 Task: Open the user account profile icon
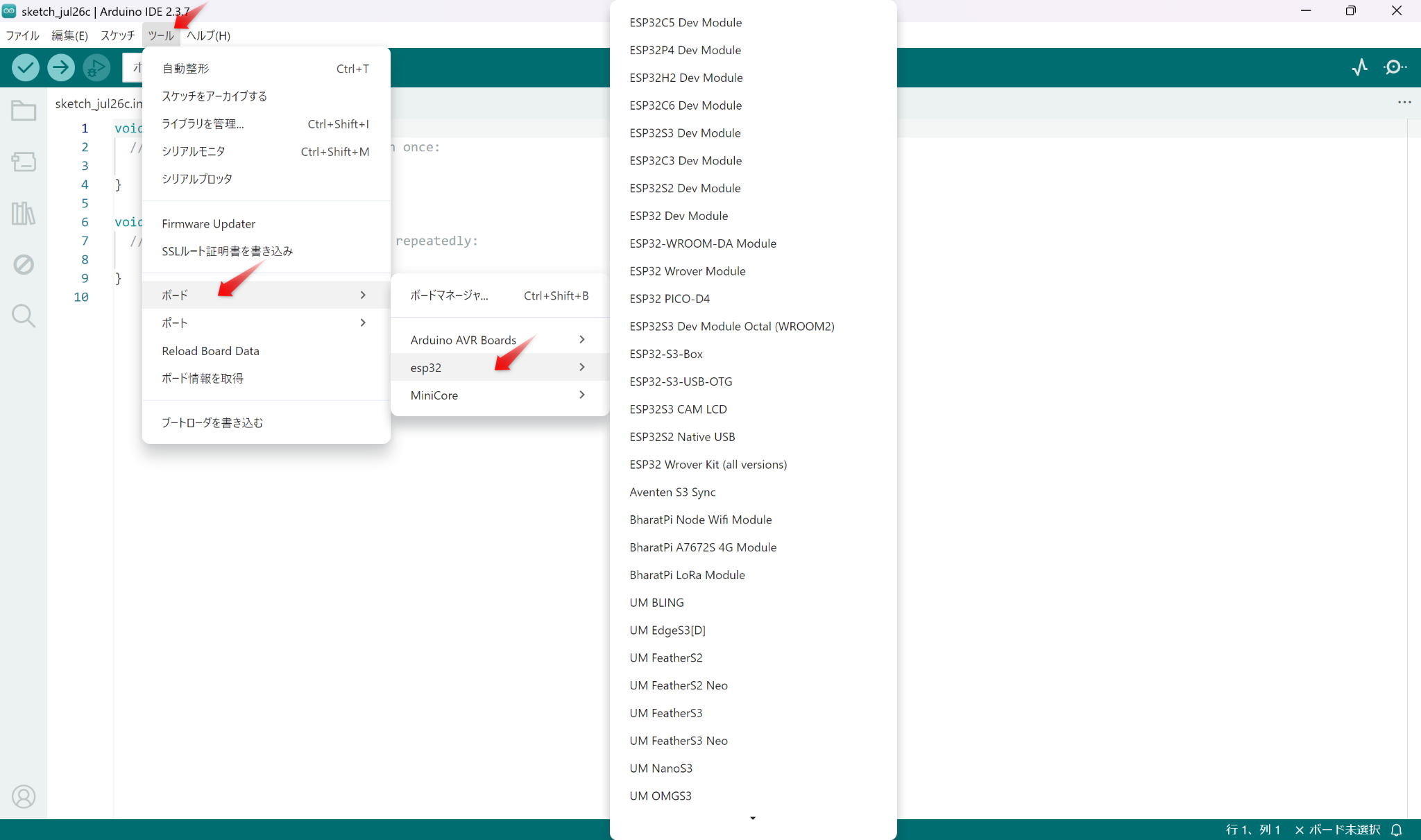(x=24, y=796)
